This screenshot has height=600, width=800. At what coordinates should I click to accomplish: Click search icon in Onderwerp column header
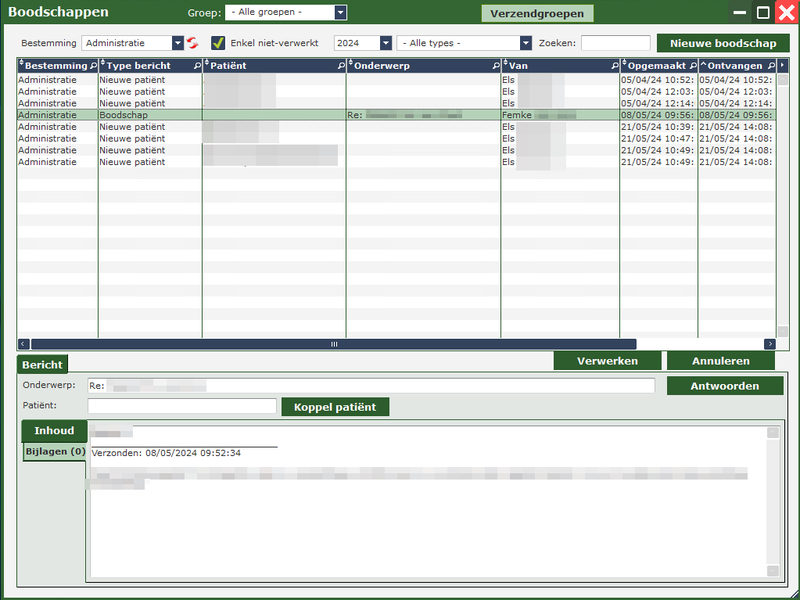(x=495, y=65)
